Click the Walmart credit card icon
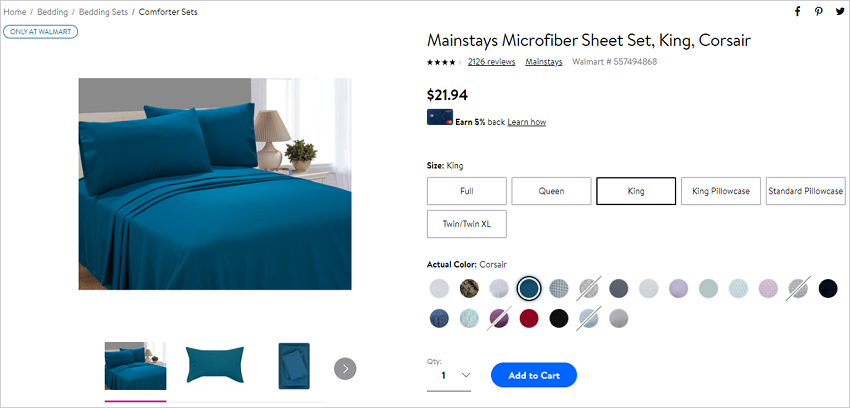Screen dimensions: 850x408 [440, 117]
